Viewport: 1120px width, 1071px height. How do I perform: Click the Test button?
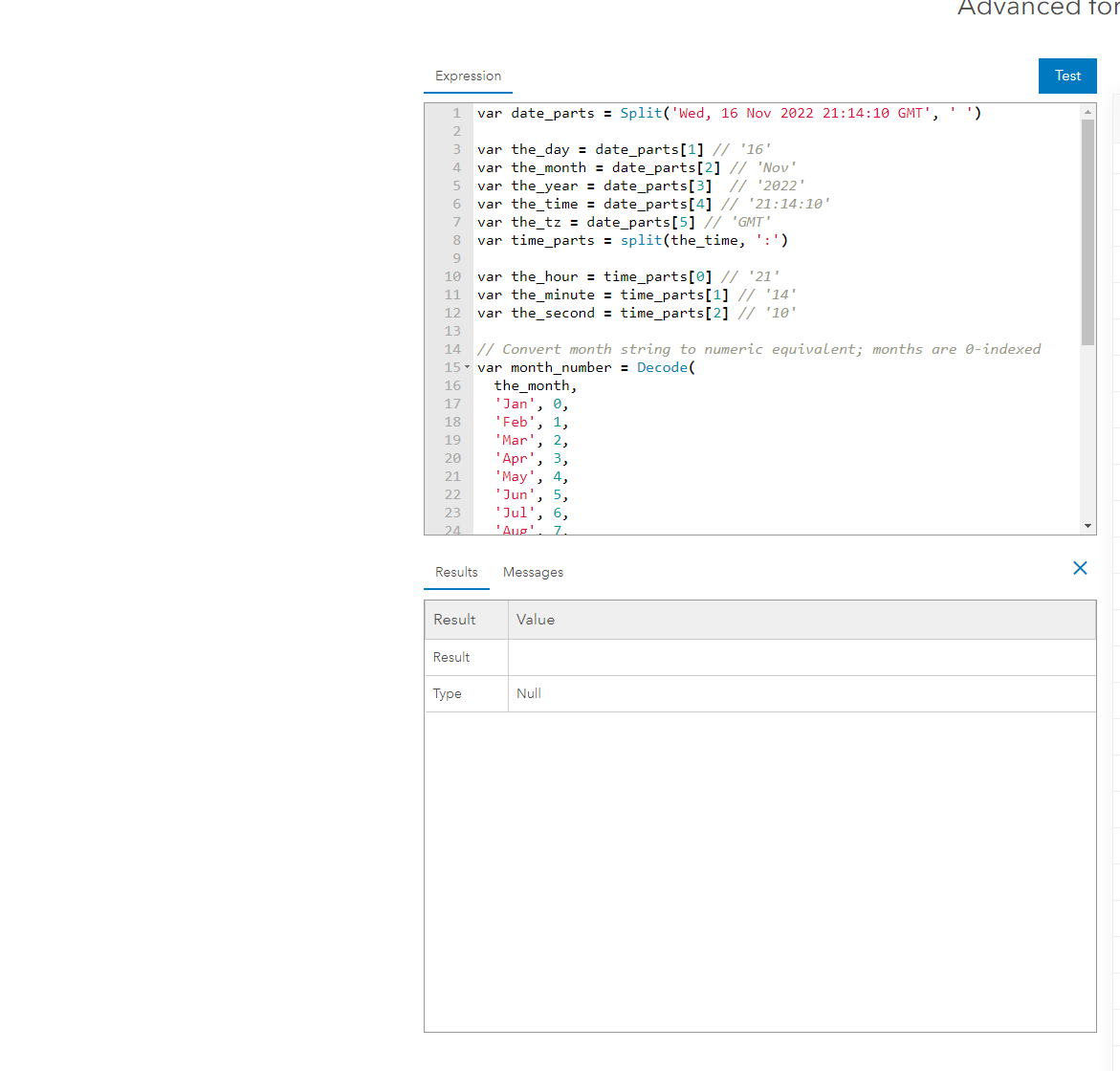pos(1067,76)
